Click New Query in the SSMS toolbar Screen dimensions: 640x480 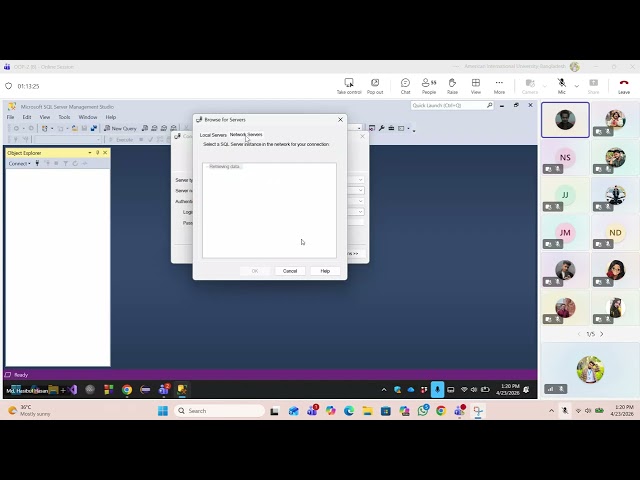pos(120,128)
